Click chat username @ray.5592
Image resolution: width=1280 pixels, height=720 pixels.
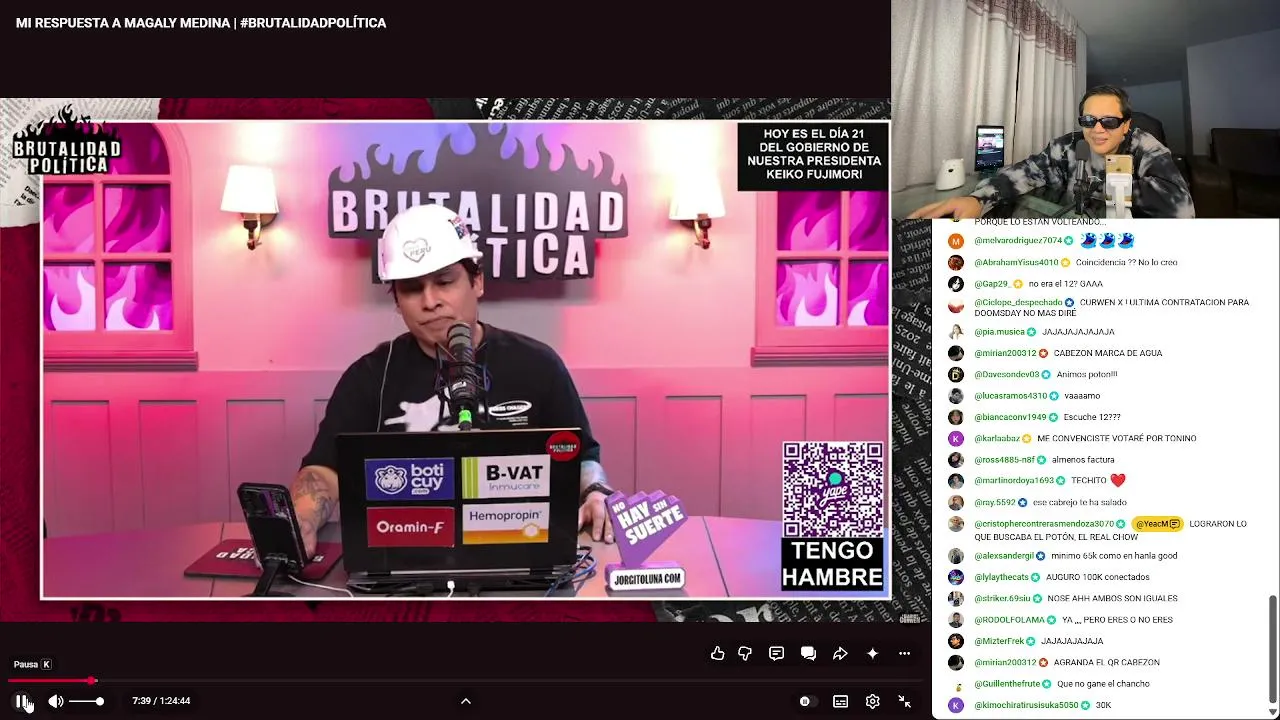(994, 503)
